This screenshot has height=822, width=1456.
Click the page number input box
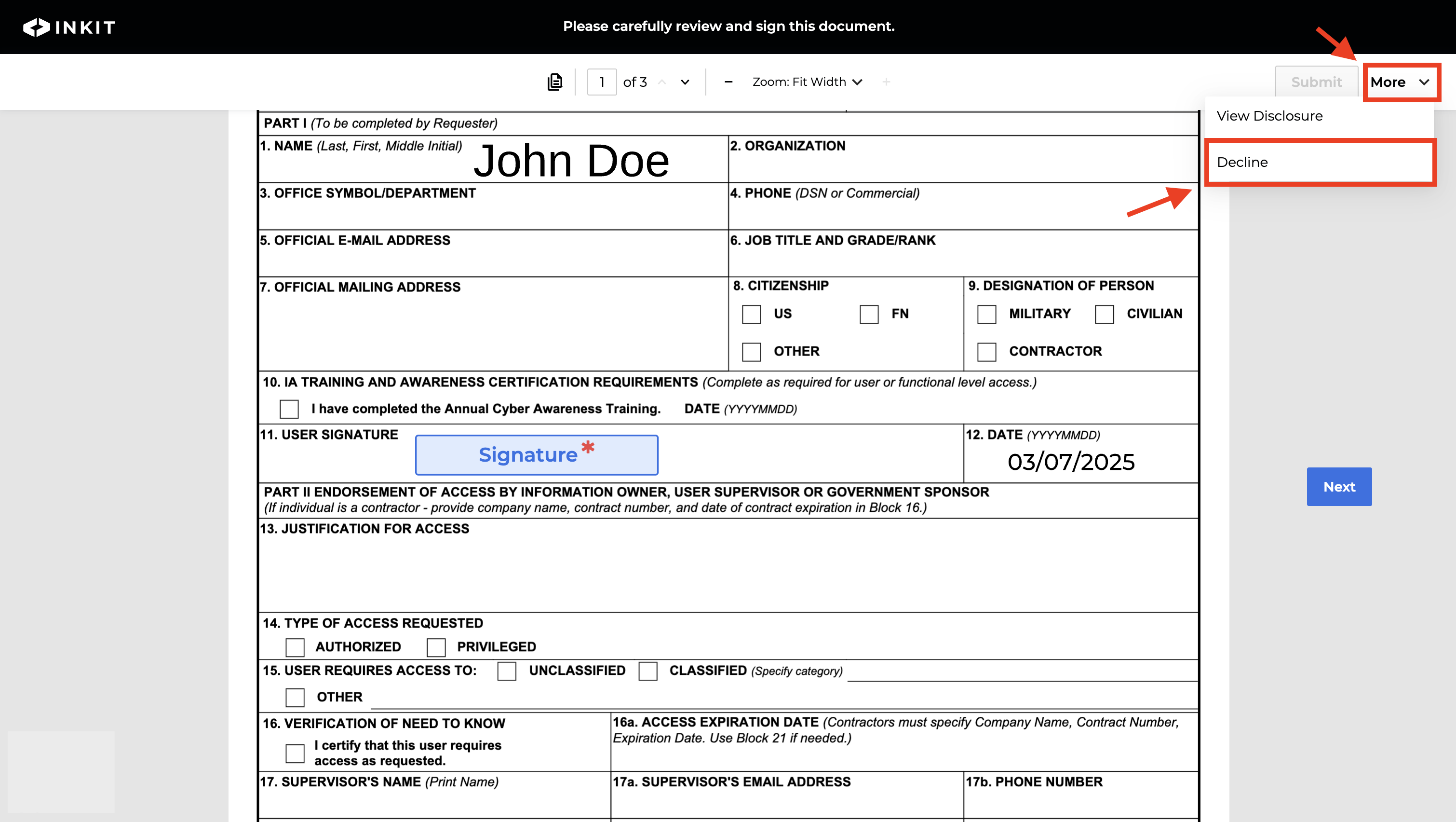601,82
